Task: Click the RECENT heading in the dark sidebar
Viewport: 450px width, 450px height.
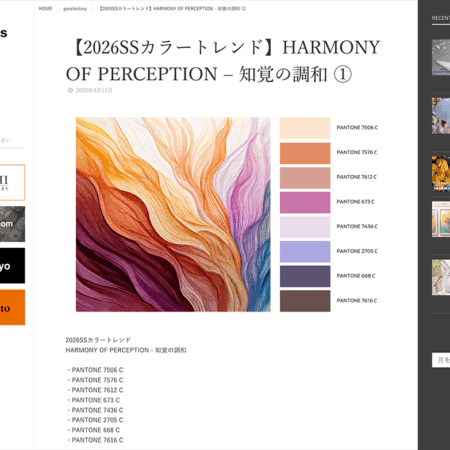Action: tap(441, 18)
